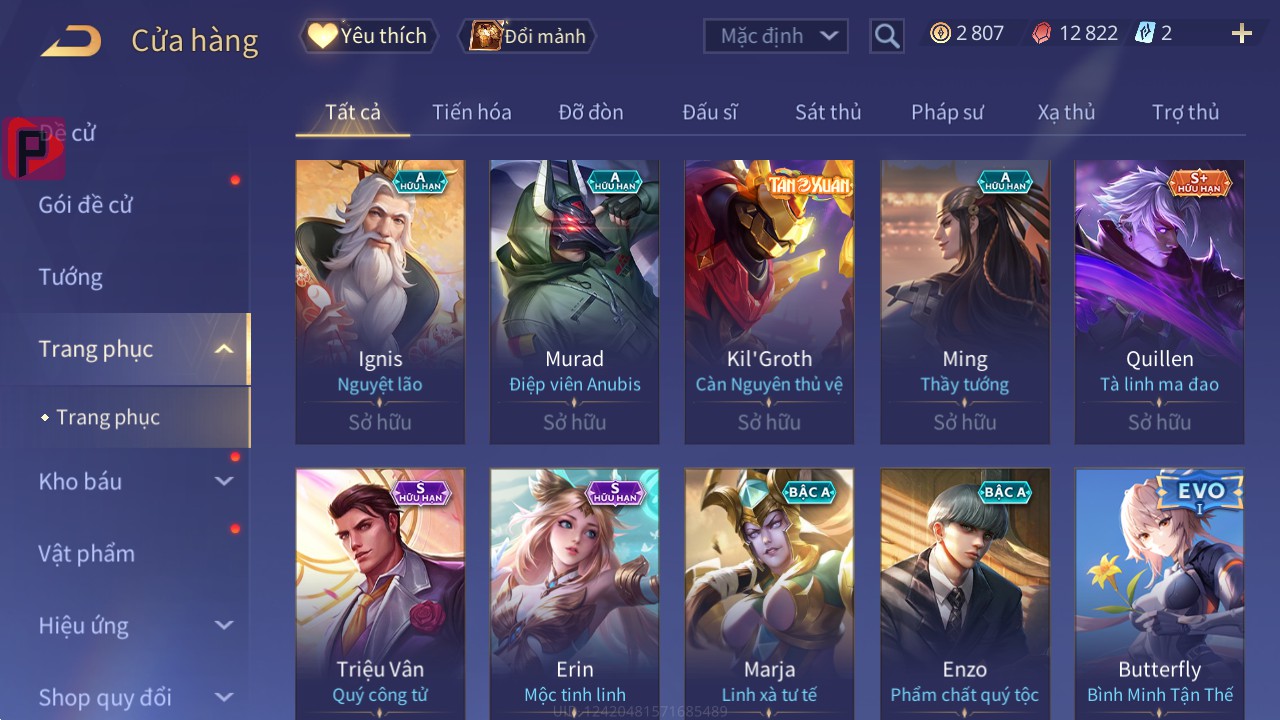Open Gói đề cử in sidebar
The image size is (1280, 720).
[86, 205]
